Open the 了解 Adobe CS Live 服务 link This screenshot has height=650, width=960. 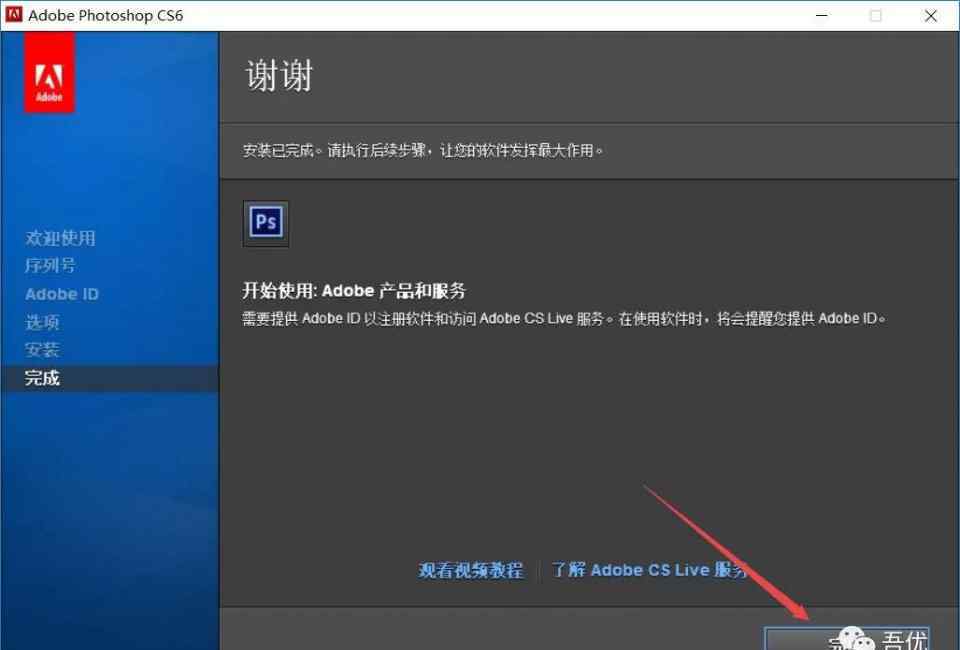pyautogui.click(x=650, y=570)
